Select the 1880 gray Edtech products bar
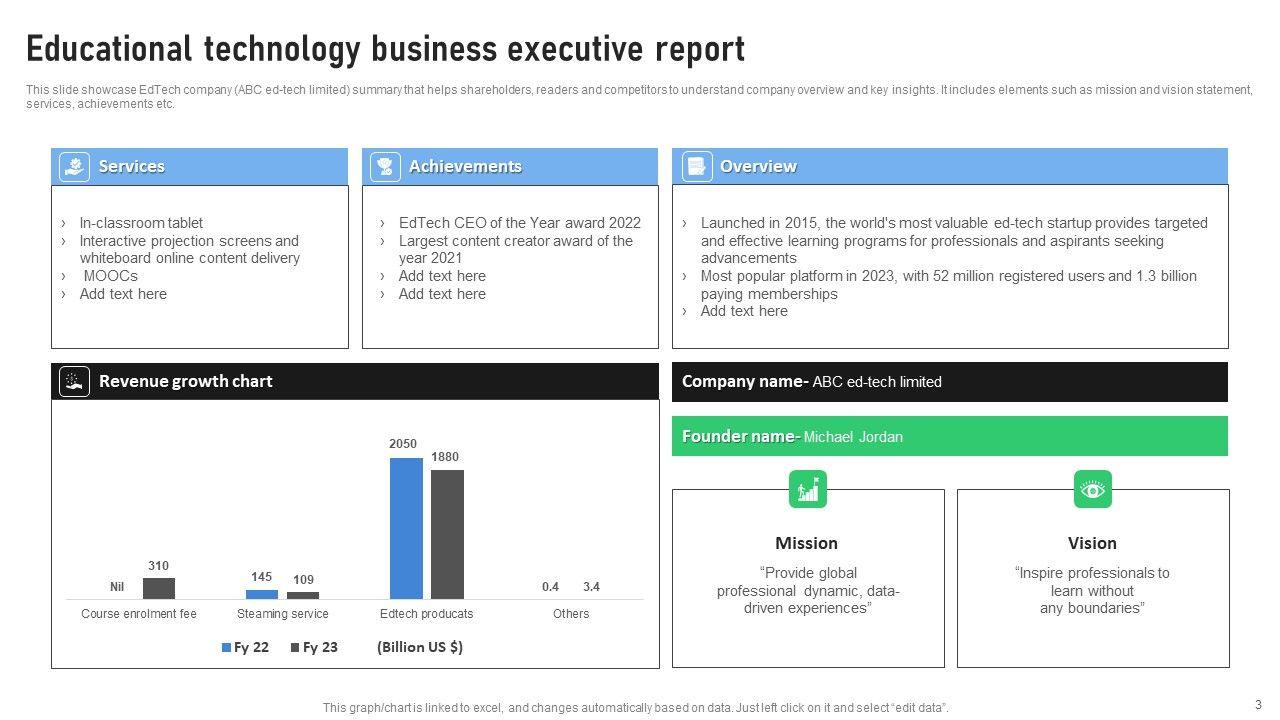Viewport: 1280px width, 720px height. (x=447, y=534)
